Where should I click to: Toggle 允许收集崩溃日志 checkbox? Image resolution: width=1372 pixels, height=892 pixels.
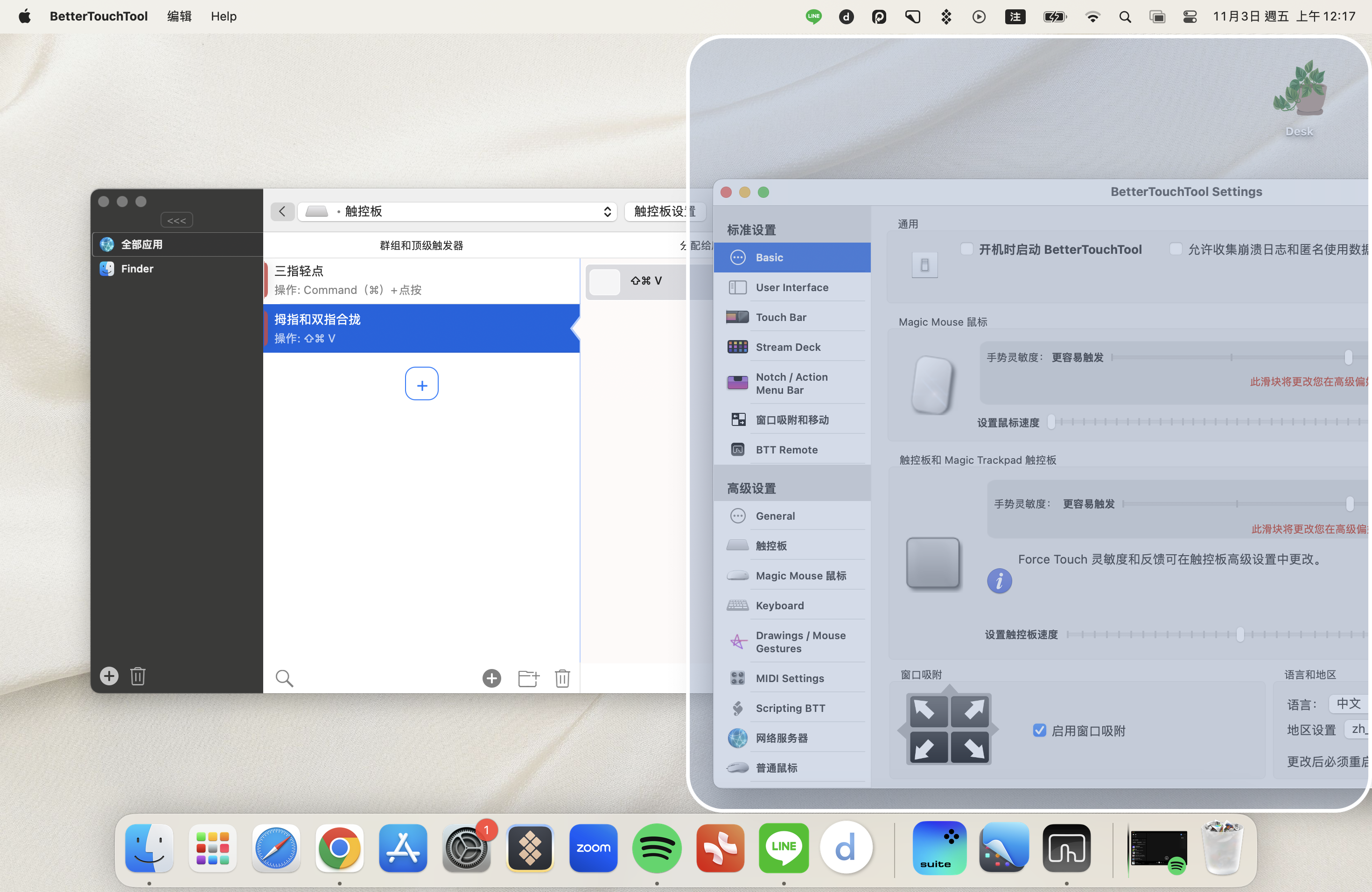[x=1176, y=249]
